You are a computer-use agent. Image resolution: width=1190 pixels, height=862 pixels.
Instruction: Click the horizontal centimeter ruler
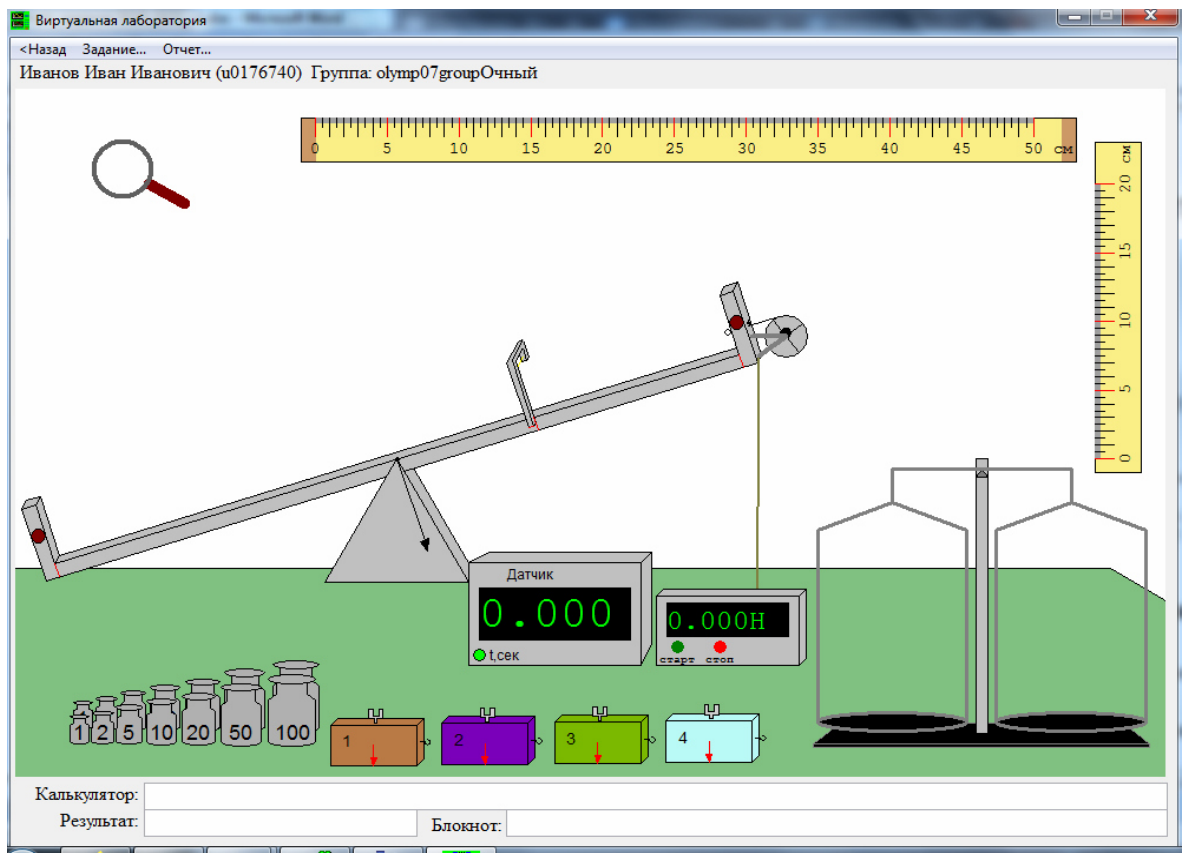click(x=688, y=140)
